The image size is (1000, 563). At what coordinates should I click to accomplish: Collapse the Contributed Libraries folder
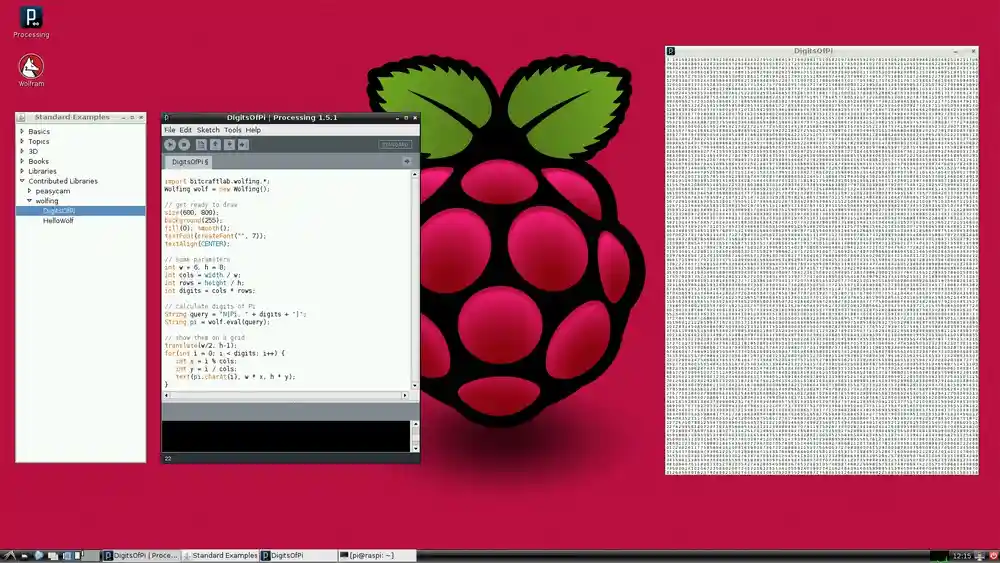tap(22, 181)
